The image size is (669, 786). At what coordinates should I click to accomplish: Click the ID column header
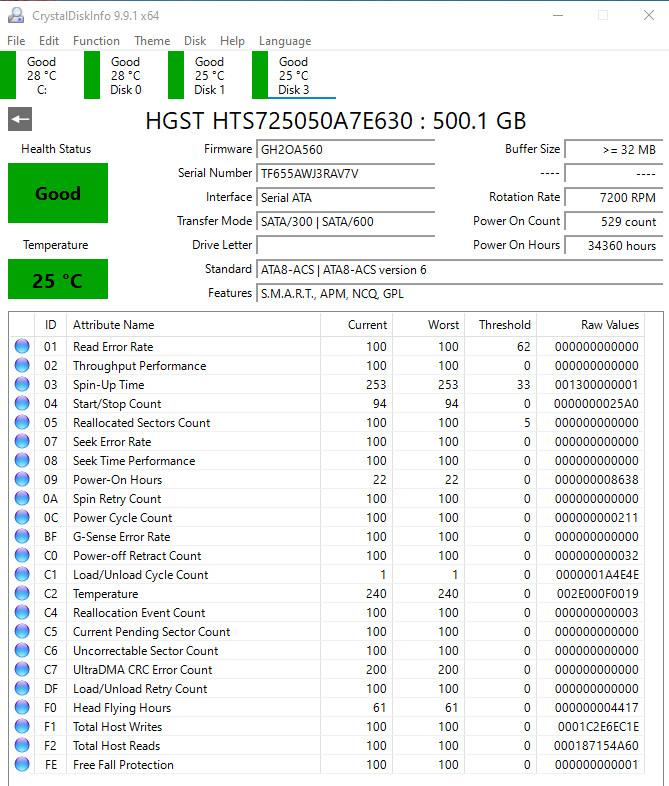point(50,325)
